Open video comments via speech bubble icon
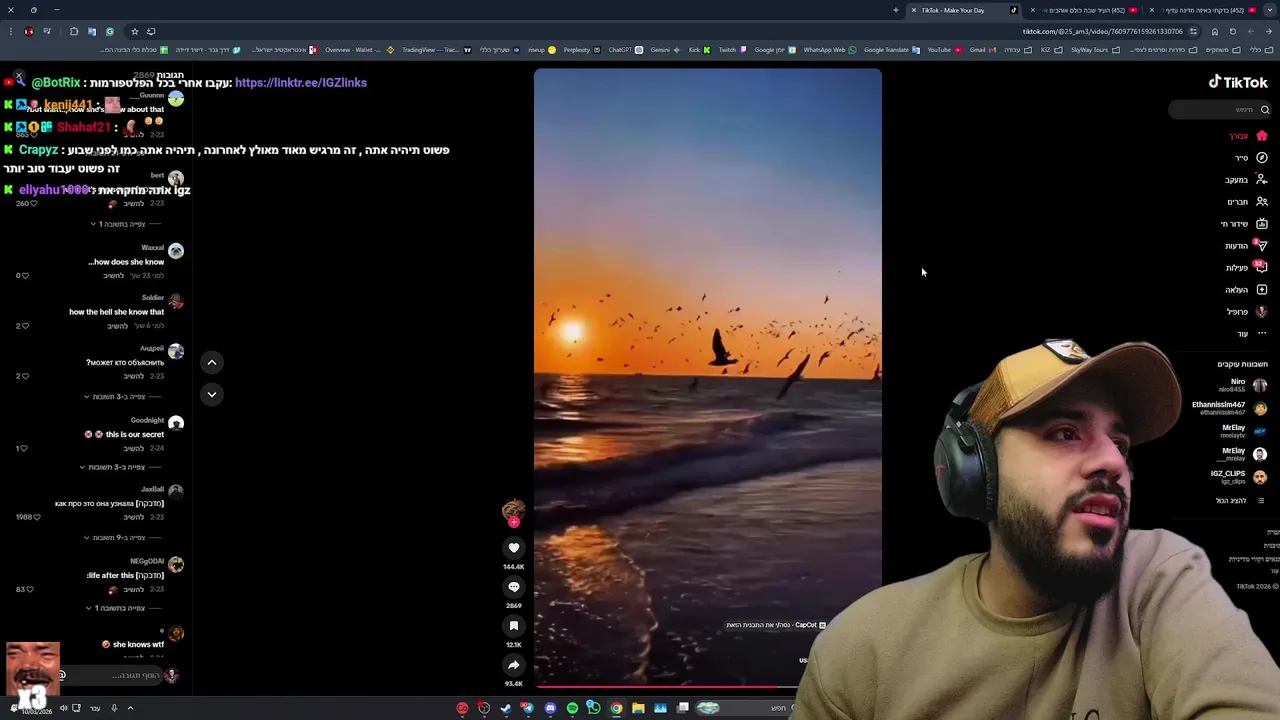Screen dimensions: 1280x720 [x=514, y=587]
